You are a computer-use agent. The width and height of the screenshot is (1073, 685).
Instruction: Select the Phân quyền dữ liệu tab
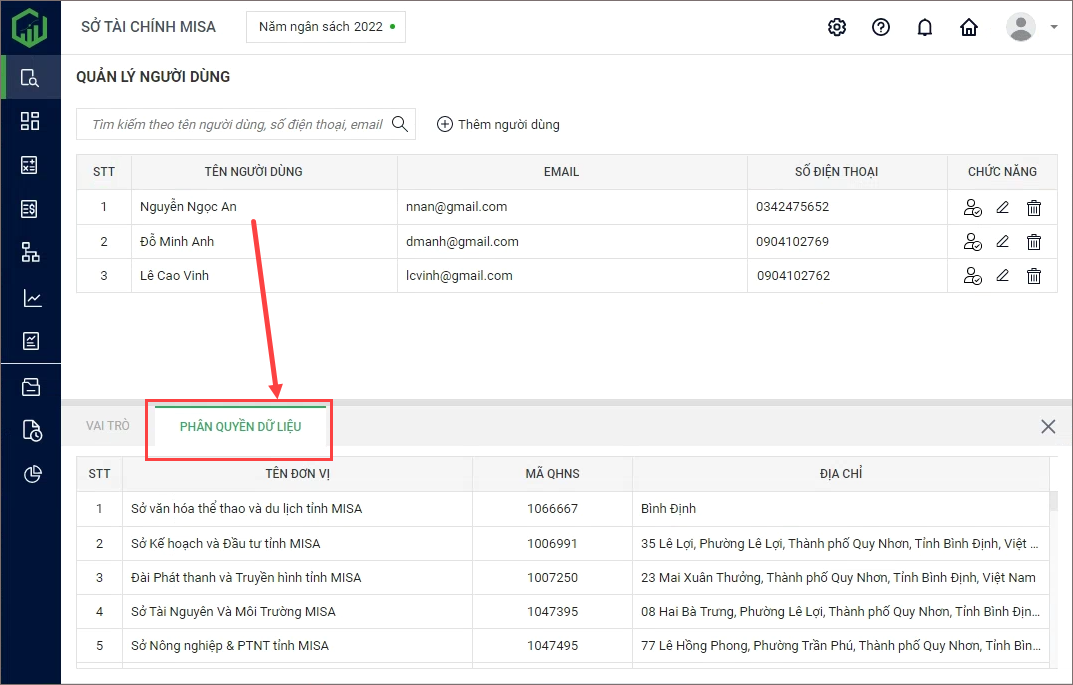(240, 426)
